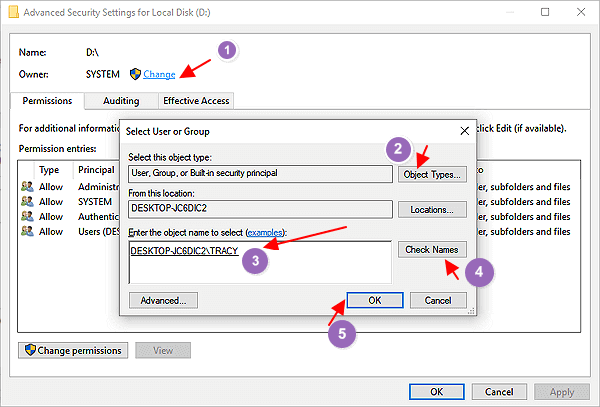The image size is (600, 407).
Task: Click the Change owner link
Action: click(x=159, y=74)
